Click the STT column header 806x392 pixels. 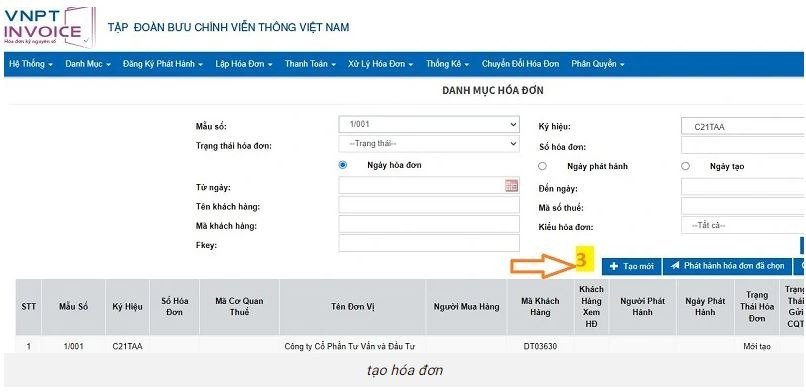pos(29,307)
